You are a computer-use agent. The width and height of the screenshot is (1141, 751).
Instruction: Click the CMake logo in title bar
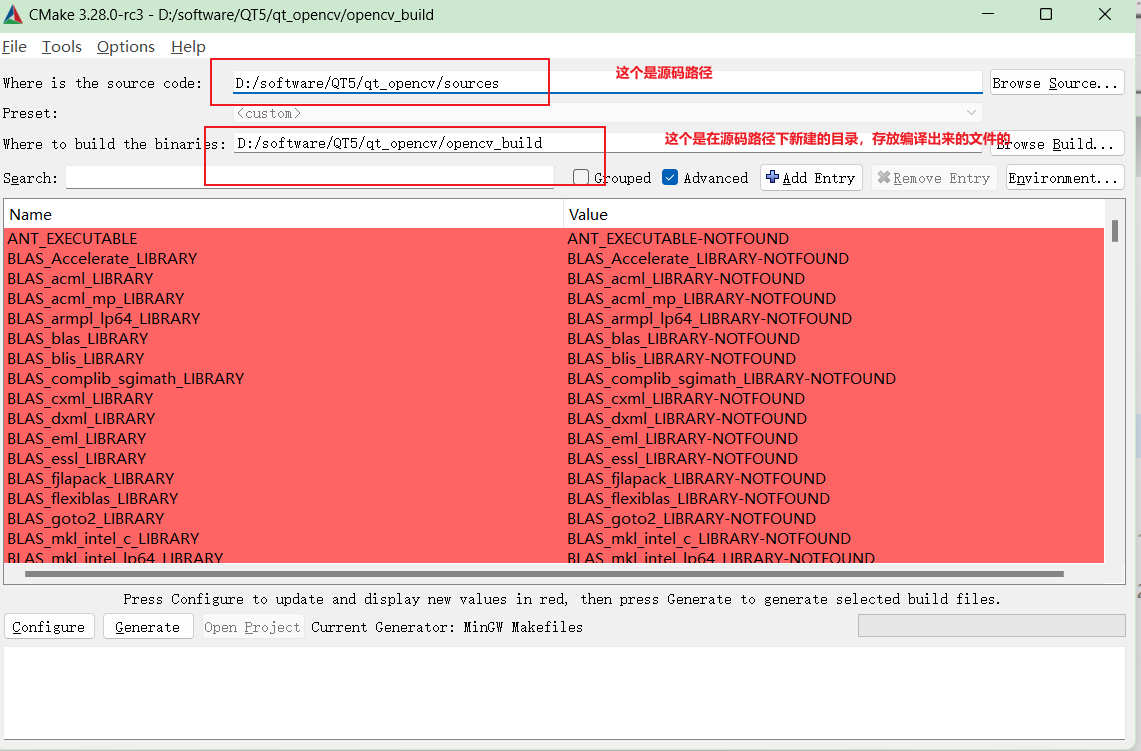(13, 15)
